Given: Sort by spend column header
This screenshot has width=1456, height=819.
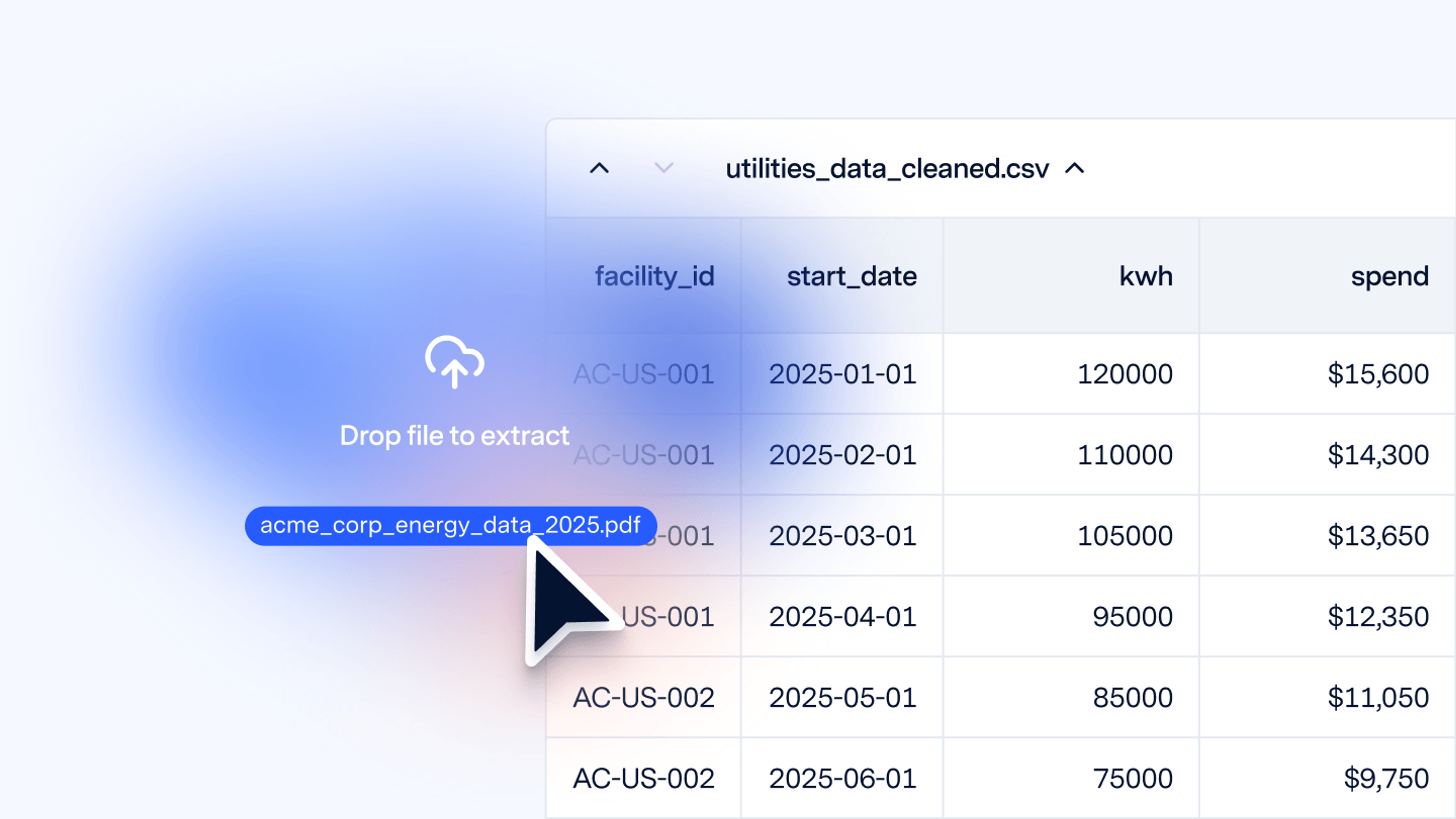Looking at the screenshot, I should [1327, 276].
